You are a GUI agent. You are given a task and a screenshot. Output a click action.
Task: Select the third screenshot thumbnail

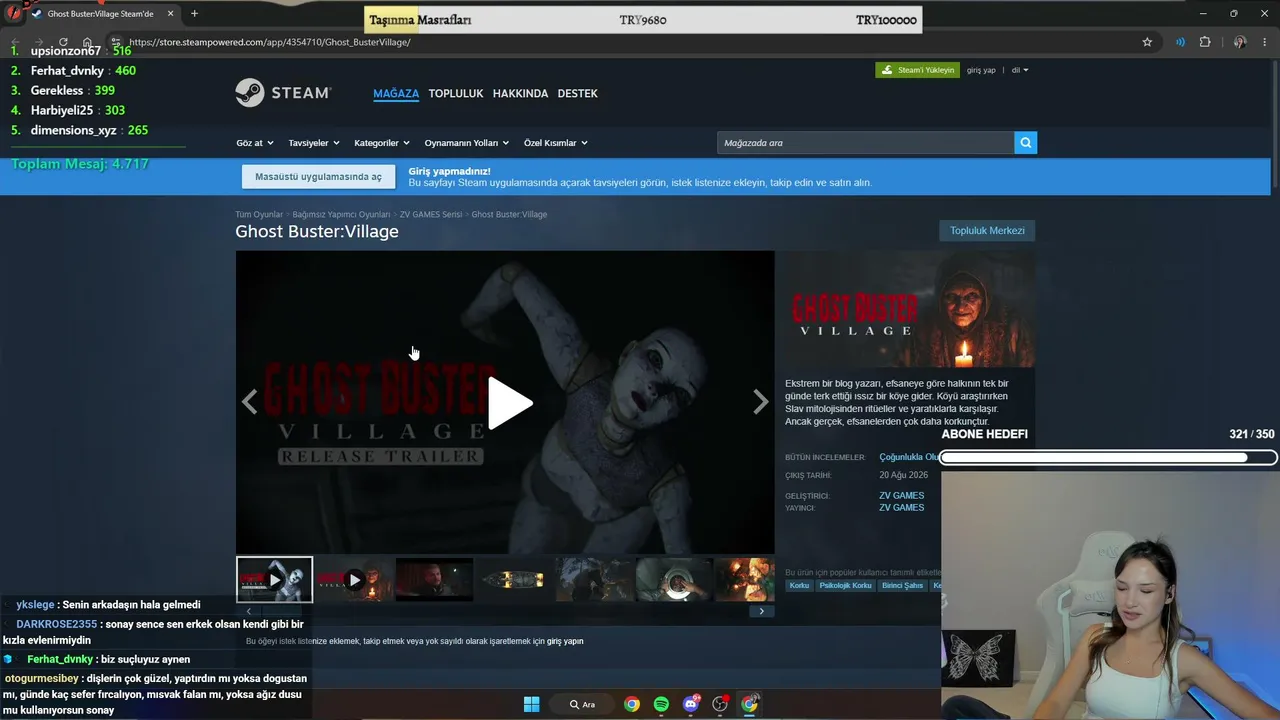(434, 580)
